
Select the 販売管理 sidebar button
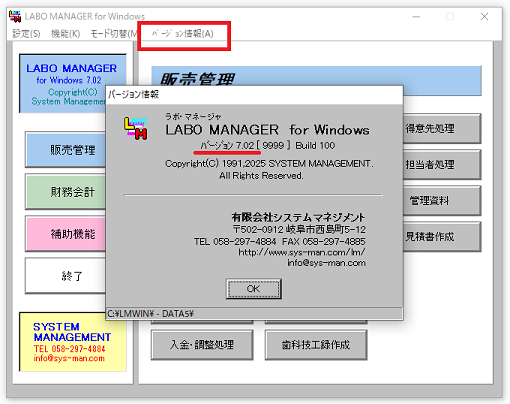point(66,150)
